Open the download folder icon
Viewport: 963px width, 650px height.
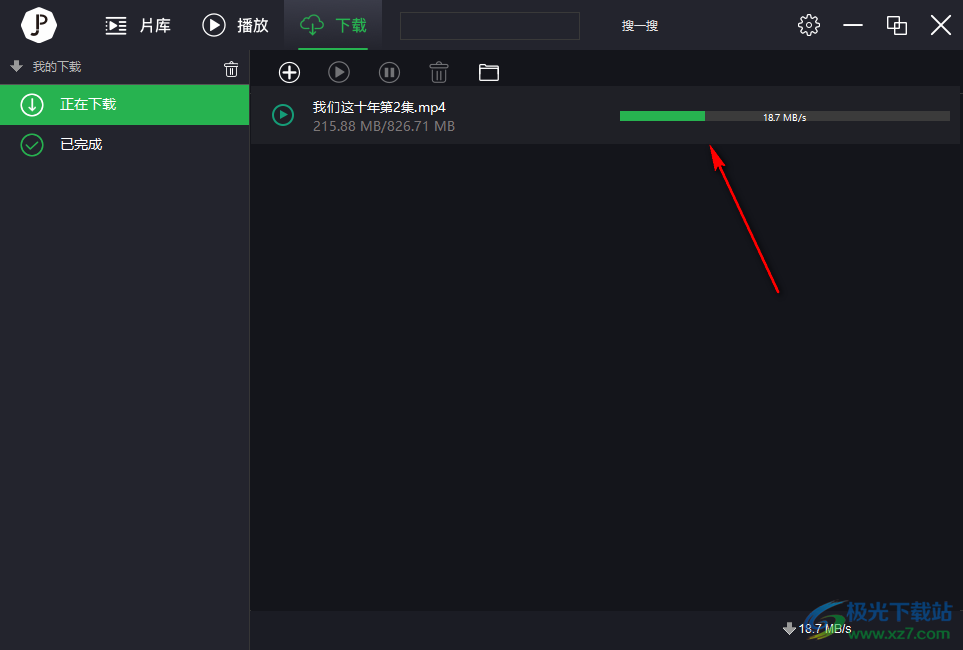point(489,72)
